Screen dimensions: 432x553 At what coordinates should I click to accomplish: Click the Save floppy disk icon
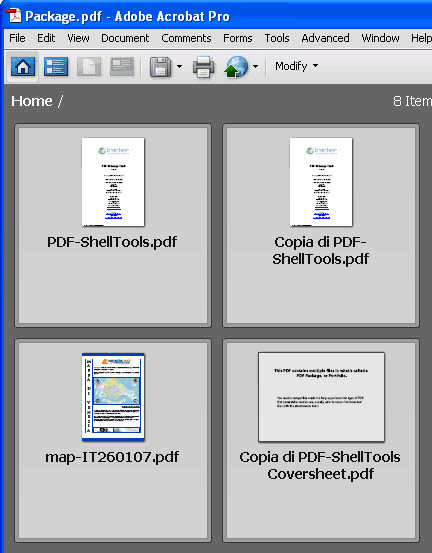160,67
